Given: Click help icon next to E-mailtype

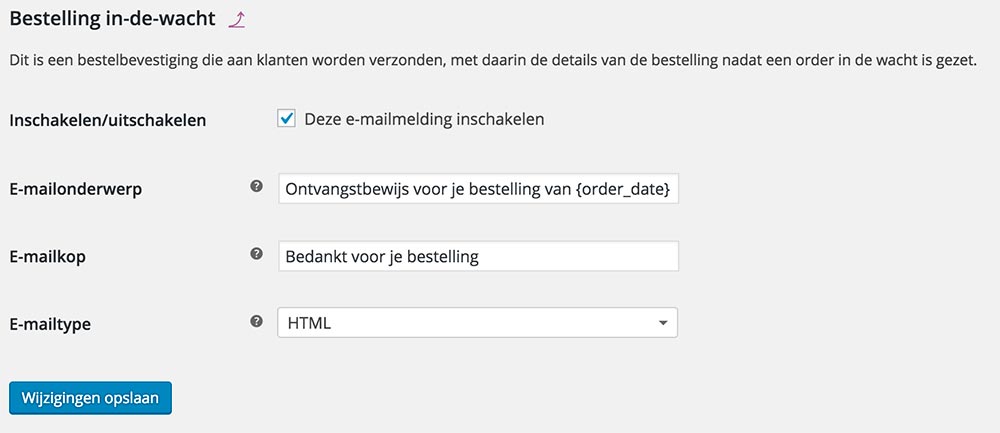Looking at the screenshot, I should [x=256, y=321].
